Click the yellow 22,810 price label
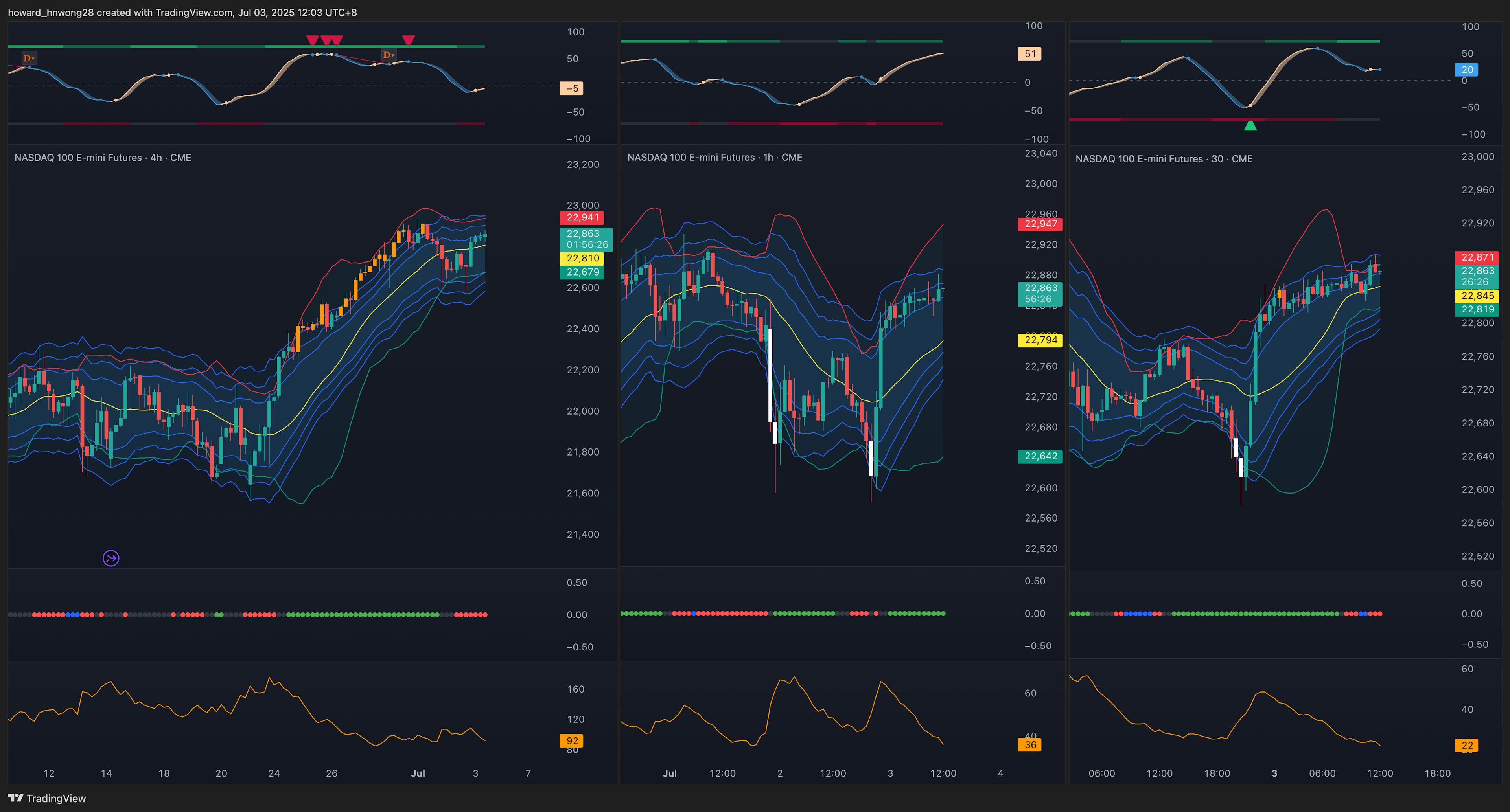The height and width of the screenshot is (812, 1510). (582, 258)
